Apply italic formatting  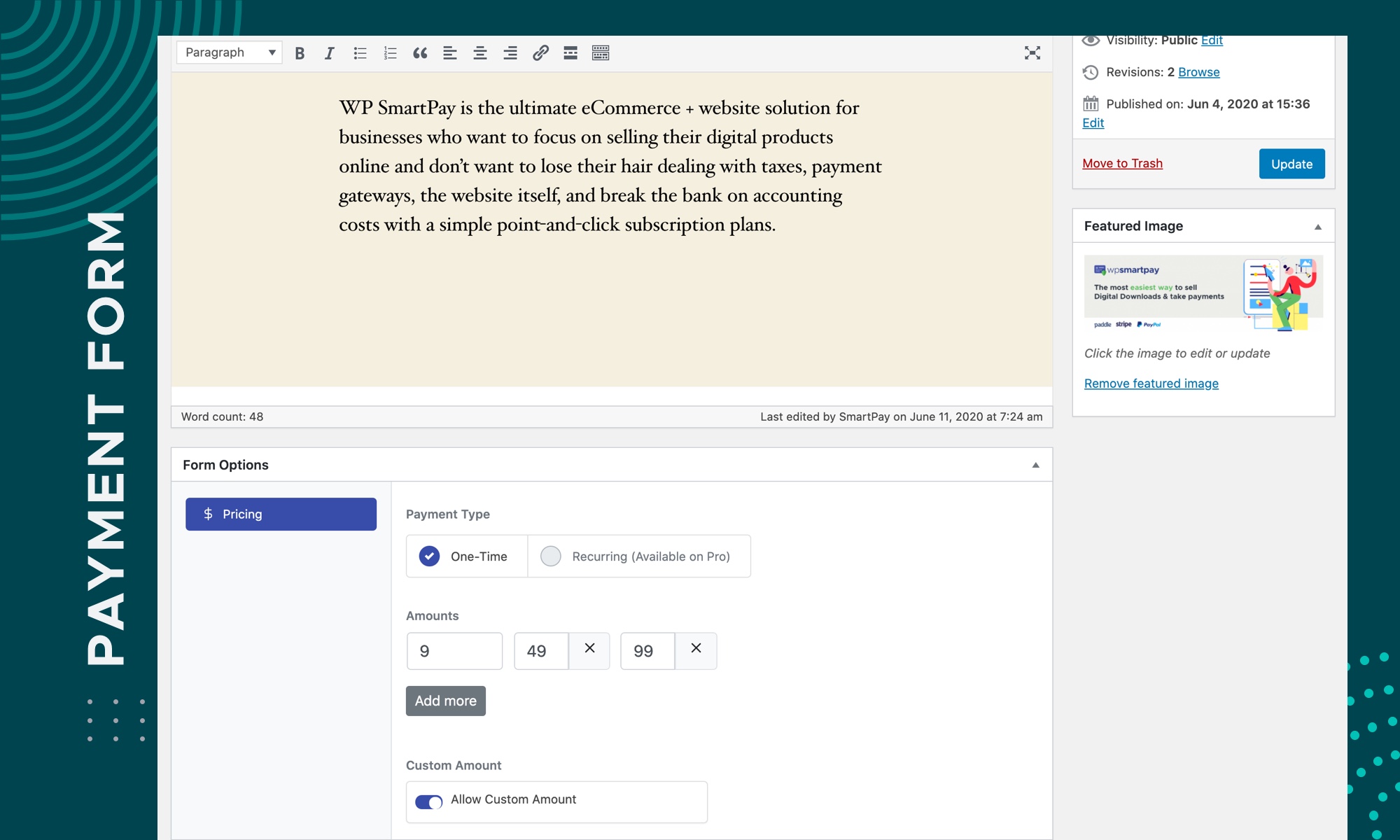(329, 53)
